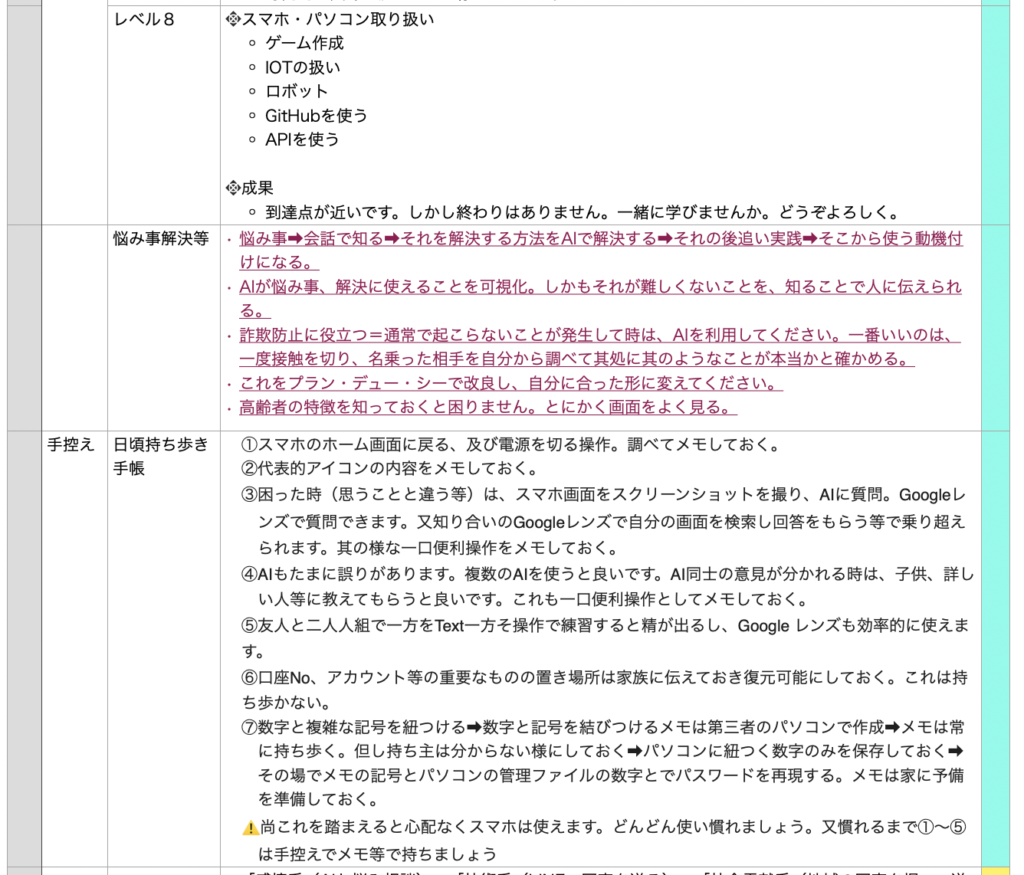Click the diamond symbol before スマホ・パソコン取り扱い
Viewport: 1024px width, 875px height.
tap(234, 19)
